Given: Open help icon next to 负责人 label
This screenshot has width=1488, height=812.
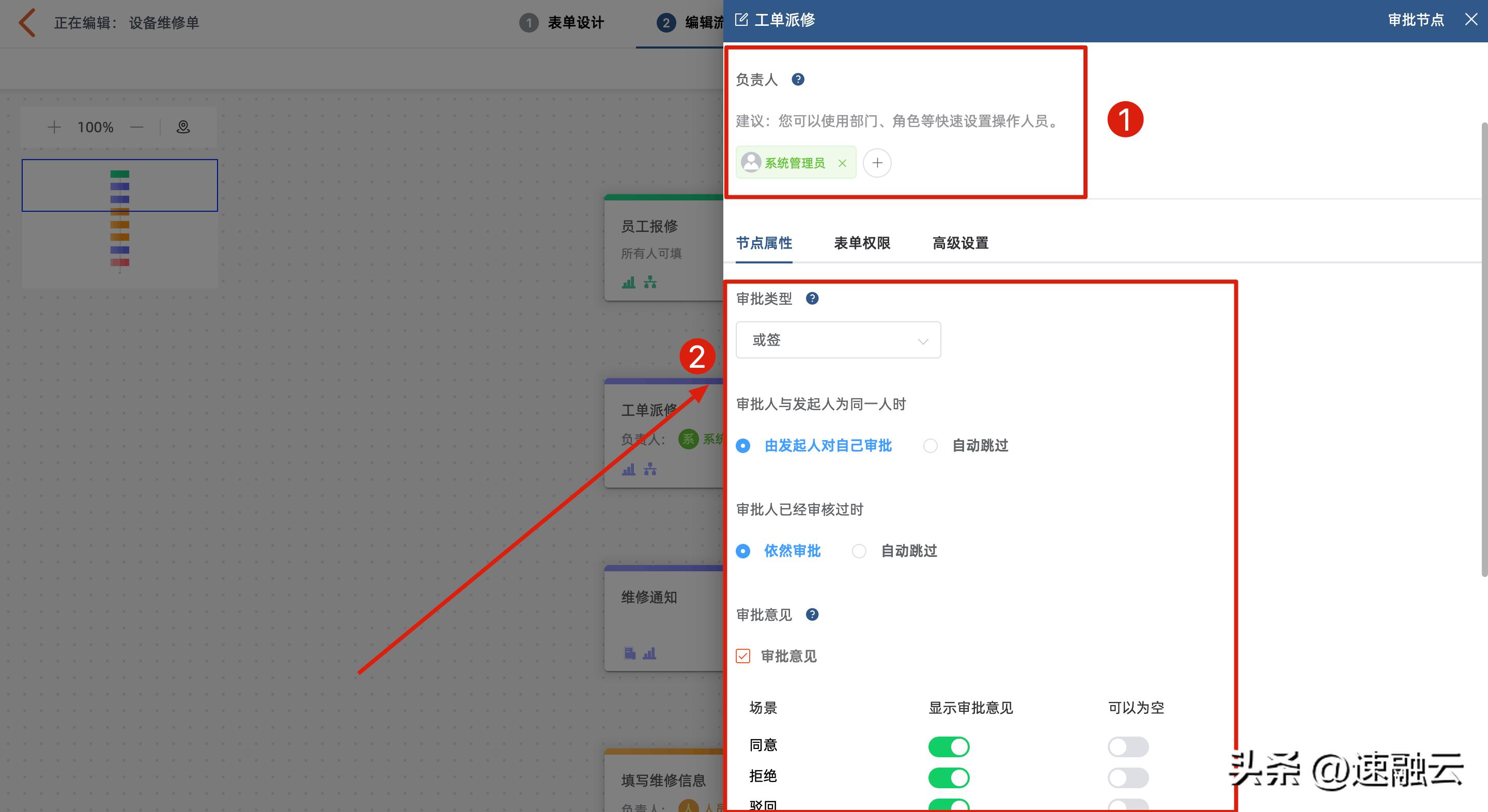Looking at the screenshot, I should click(x=799, y=80).
